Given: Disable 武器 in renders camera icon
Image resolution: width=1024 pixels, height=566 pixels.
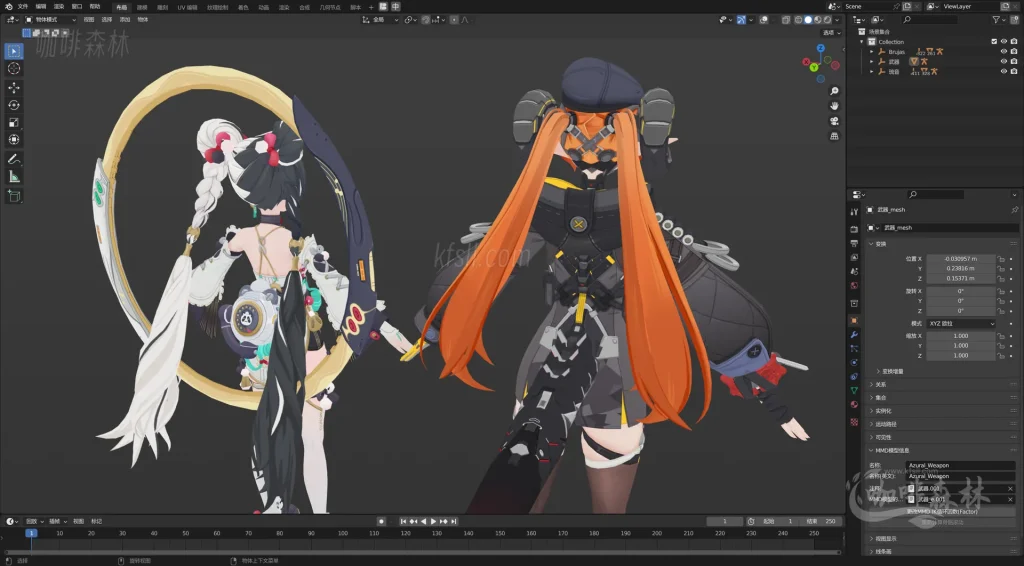Looking at the screenshot, I should pyautogui.click(x=1014, y=61).
